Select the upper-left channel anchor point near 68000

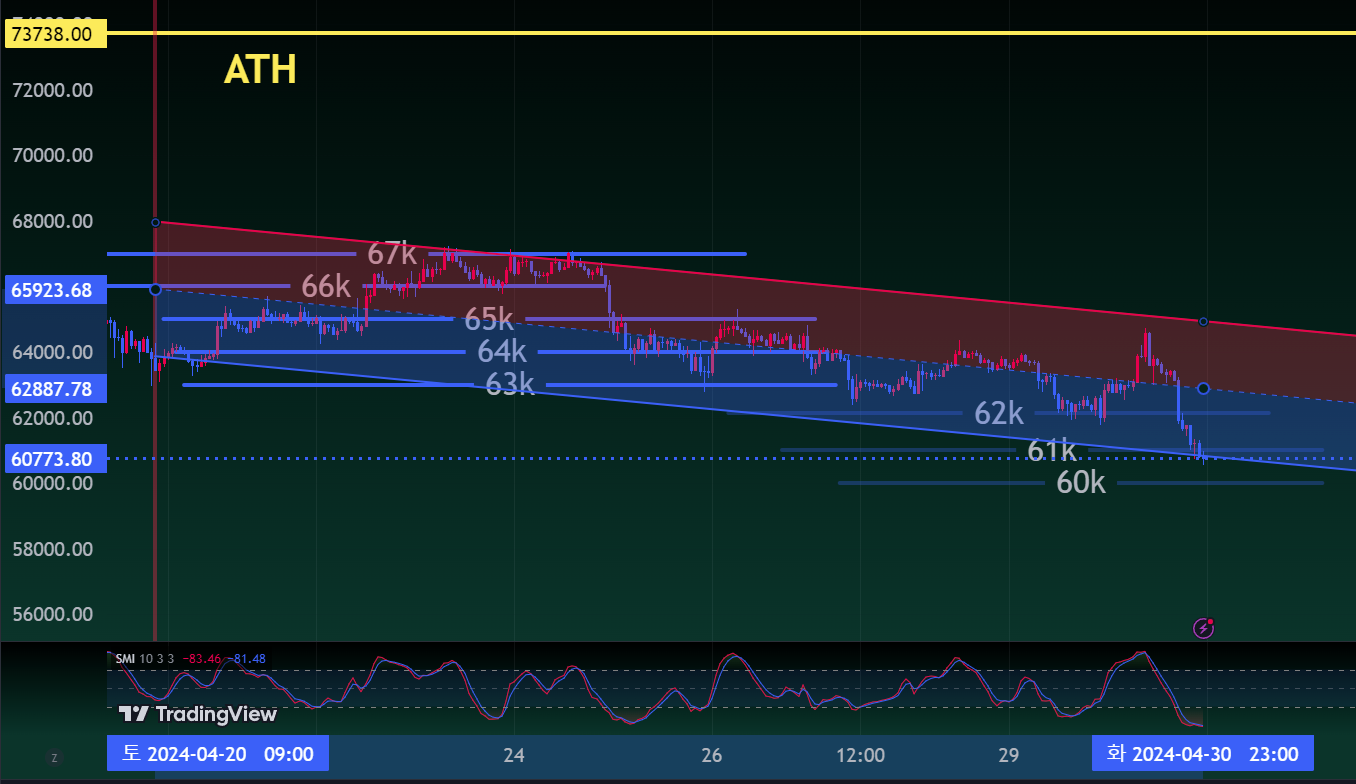pyautogui.click(x=155, y=222)
